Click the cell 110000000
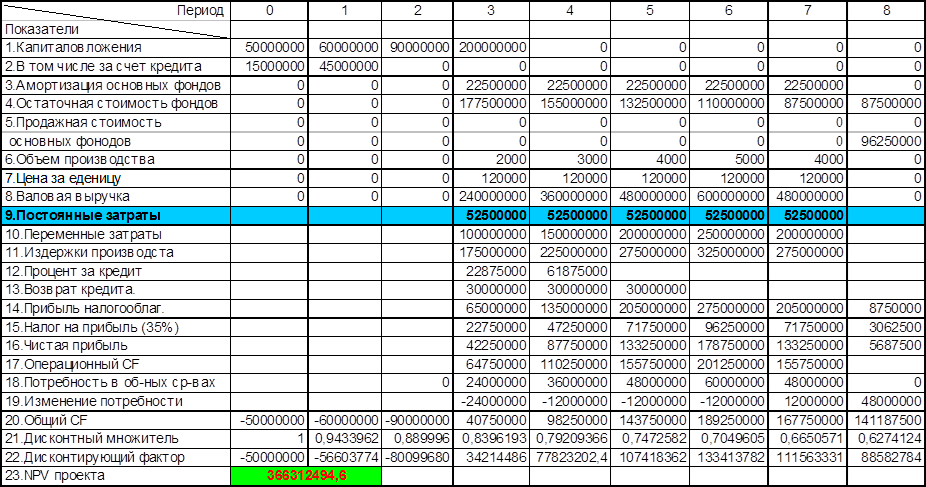The height and width of the screenshot is (487, 926). click(731, 103)
